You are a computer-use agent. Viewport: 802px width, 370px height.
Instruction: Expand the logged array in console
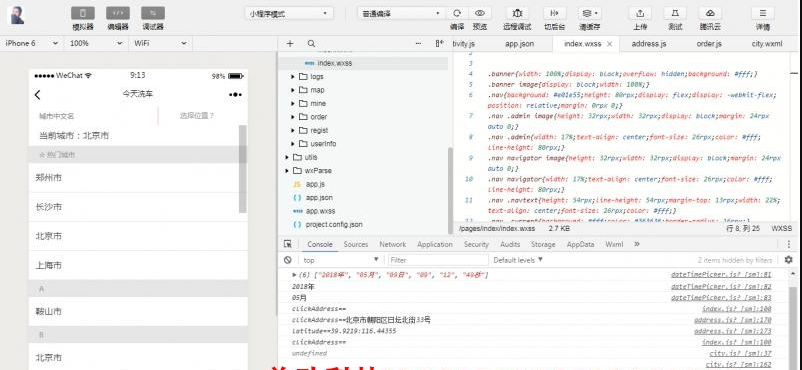[295, 275]
